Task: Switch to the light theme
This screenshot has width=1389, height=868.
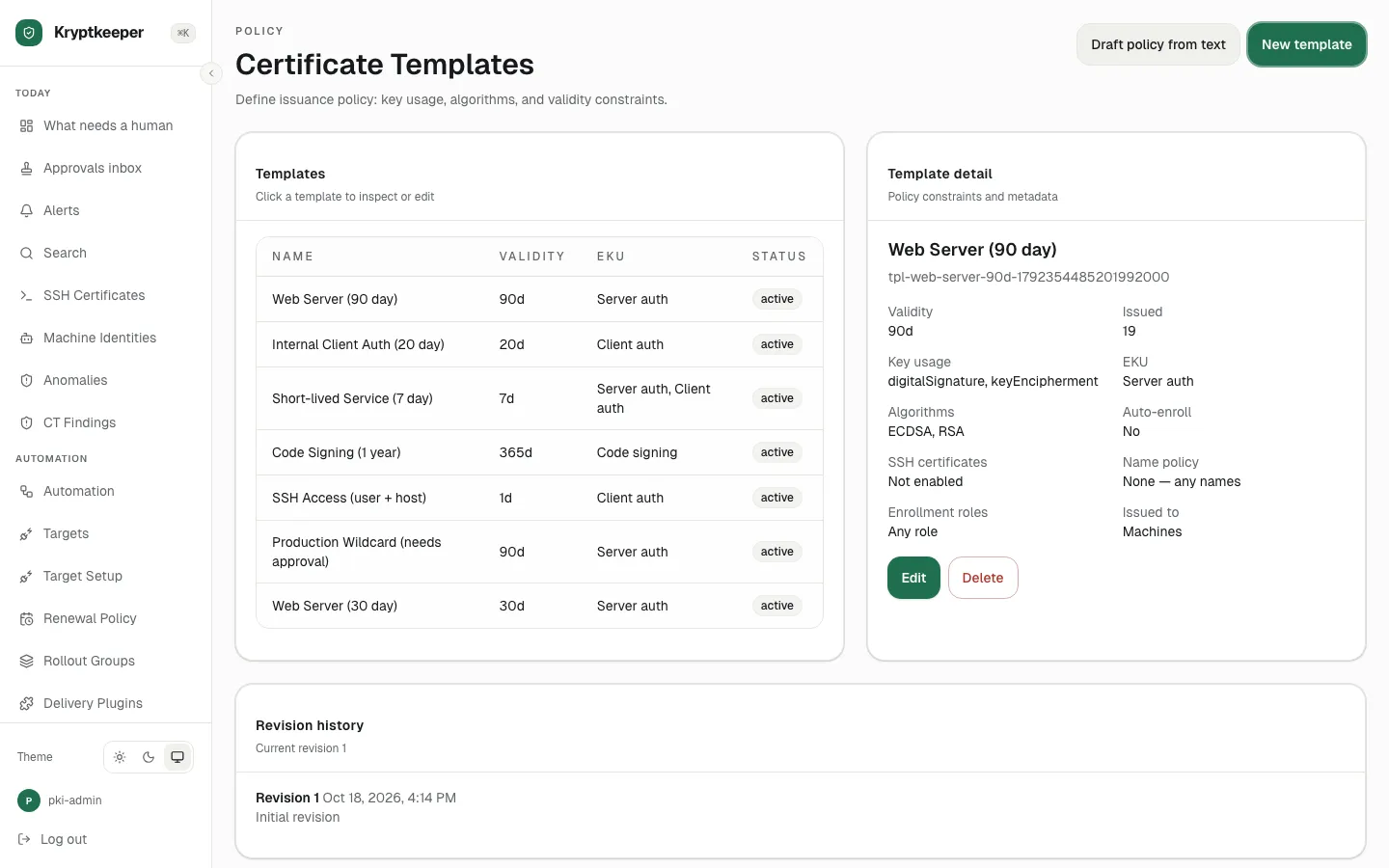Action: [x=120, y=757]
